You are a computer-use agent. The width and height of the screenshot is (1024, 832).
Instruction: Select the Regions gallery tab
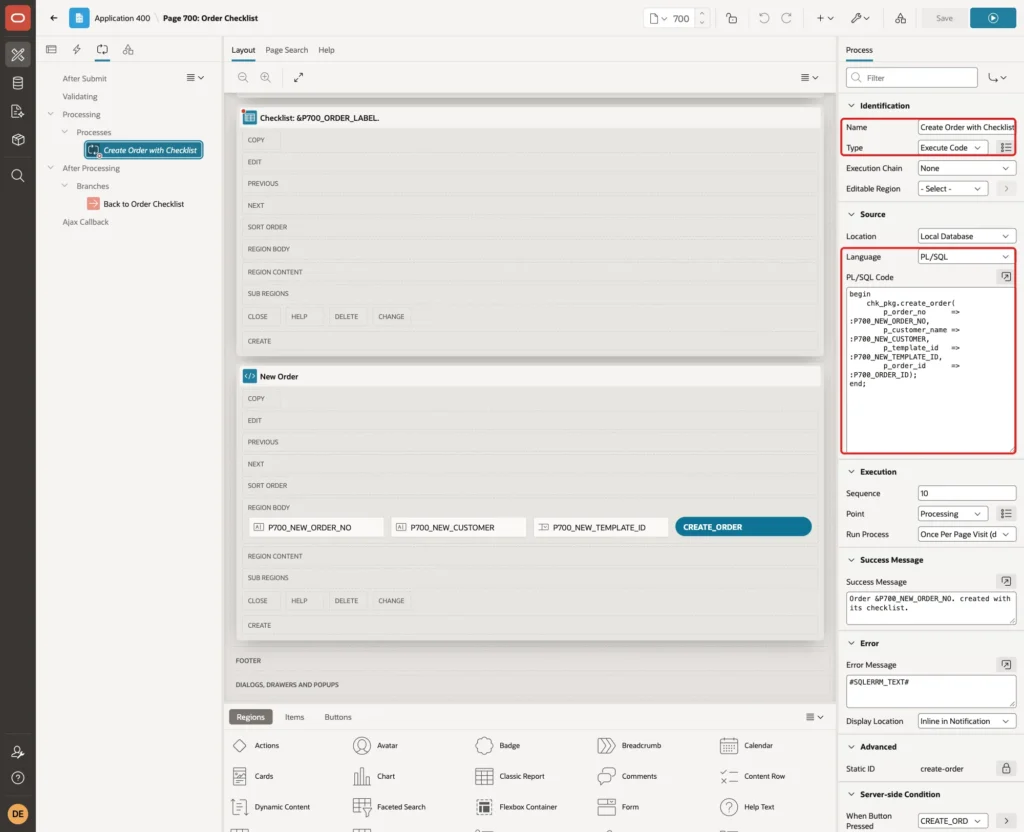tap(251, 716)
